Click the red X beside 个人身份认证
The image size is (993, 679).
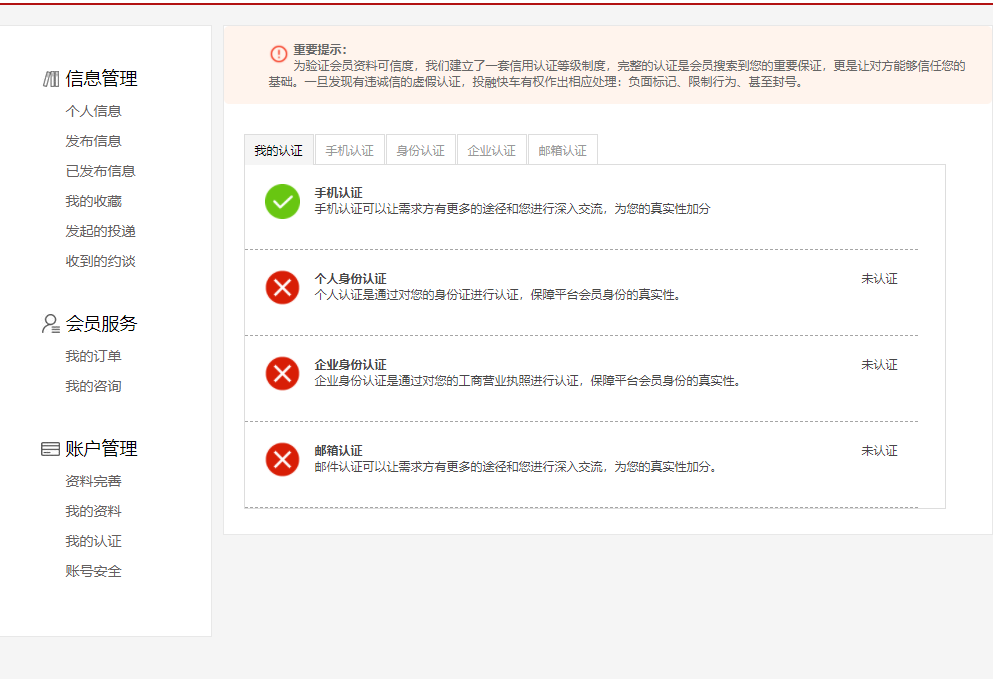click(282, 288)
